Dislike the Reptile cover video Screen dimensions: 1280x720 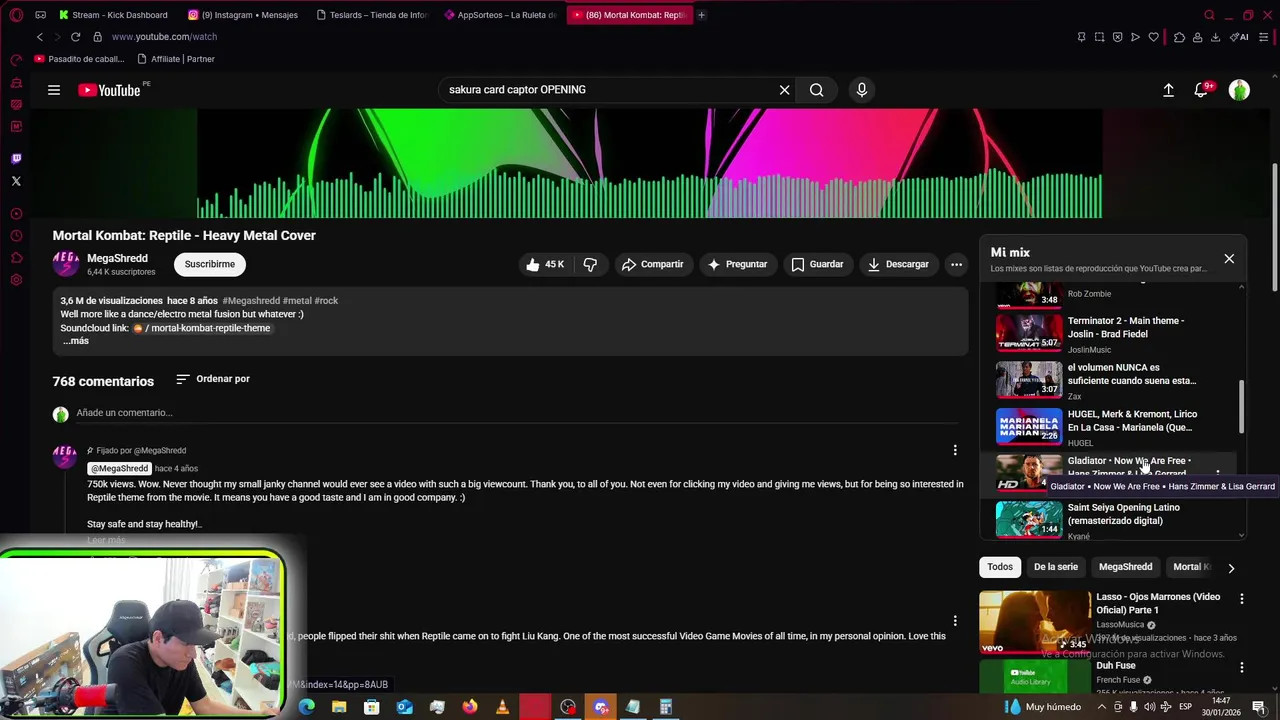(x=590, y=264)
